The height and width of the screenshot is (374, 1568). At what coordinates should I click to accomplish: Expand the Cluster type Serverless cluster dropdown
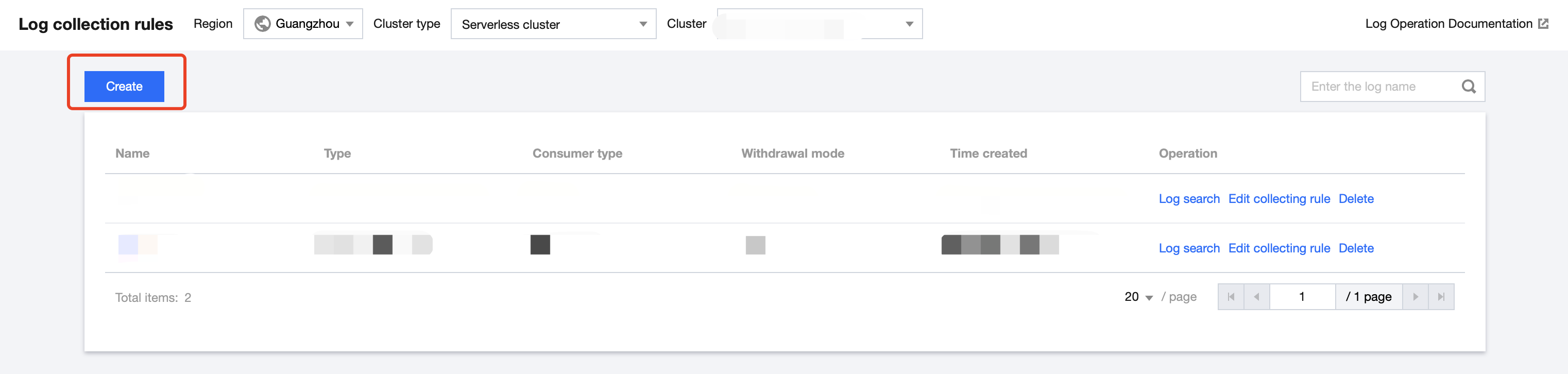coord(553,24)
